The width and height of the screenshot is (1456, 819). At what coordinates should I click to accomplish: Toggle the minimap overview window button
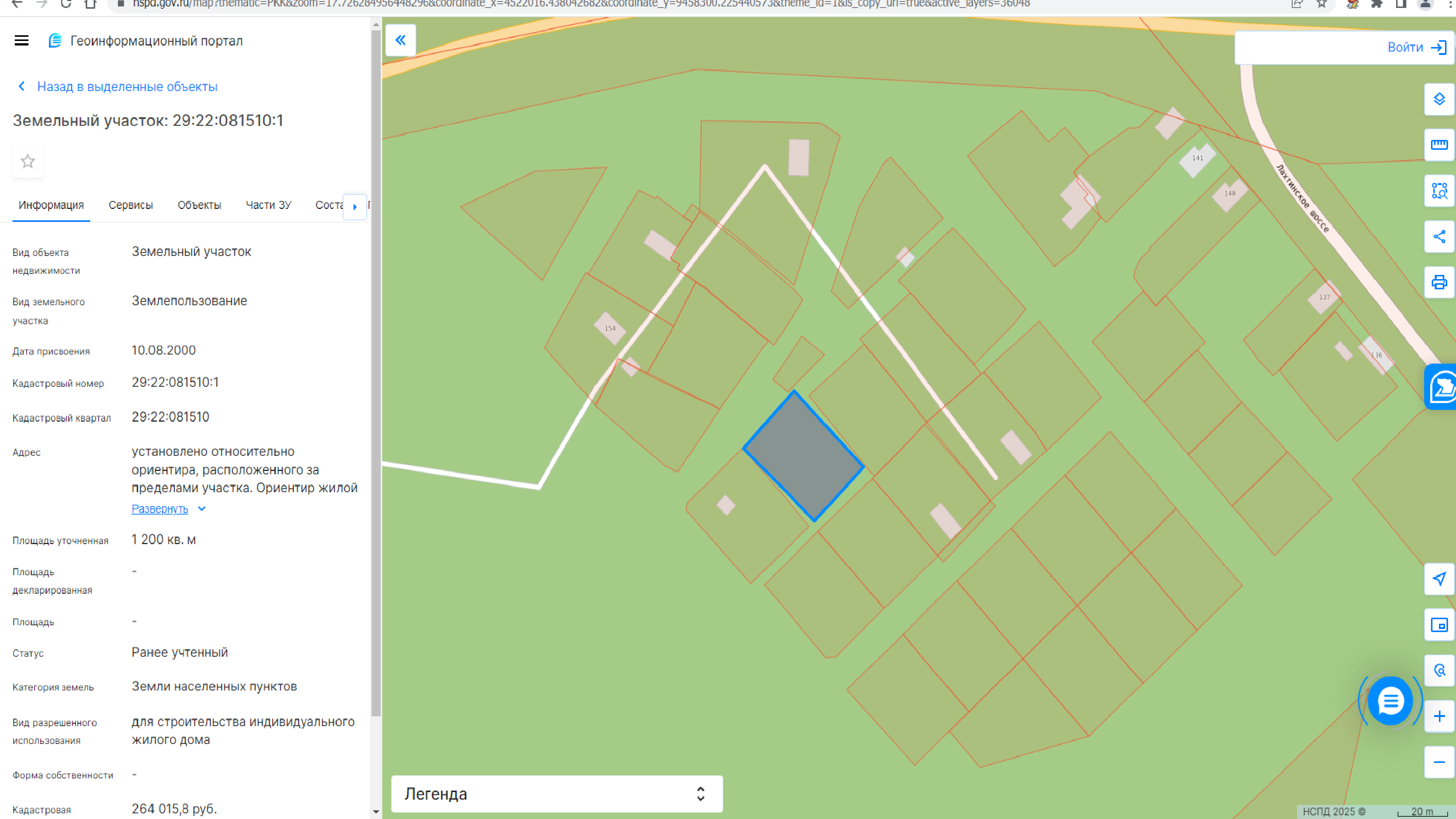click(x=1439, y=625)
